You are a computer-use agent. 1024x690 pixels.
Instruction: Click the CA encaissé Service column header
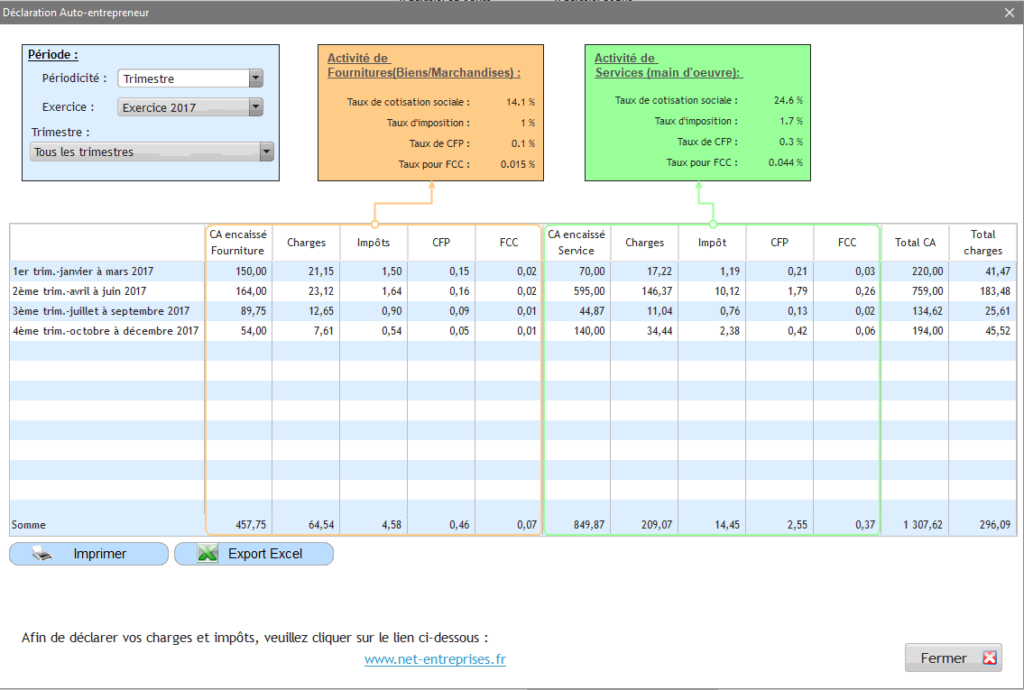tap(576, 241)
